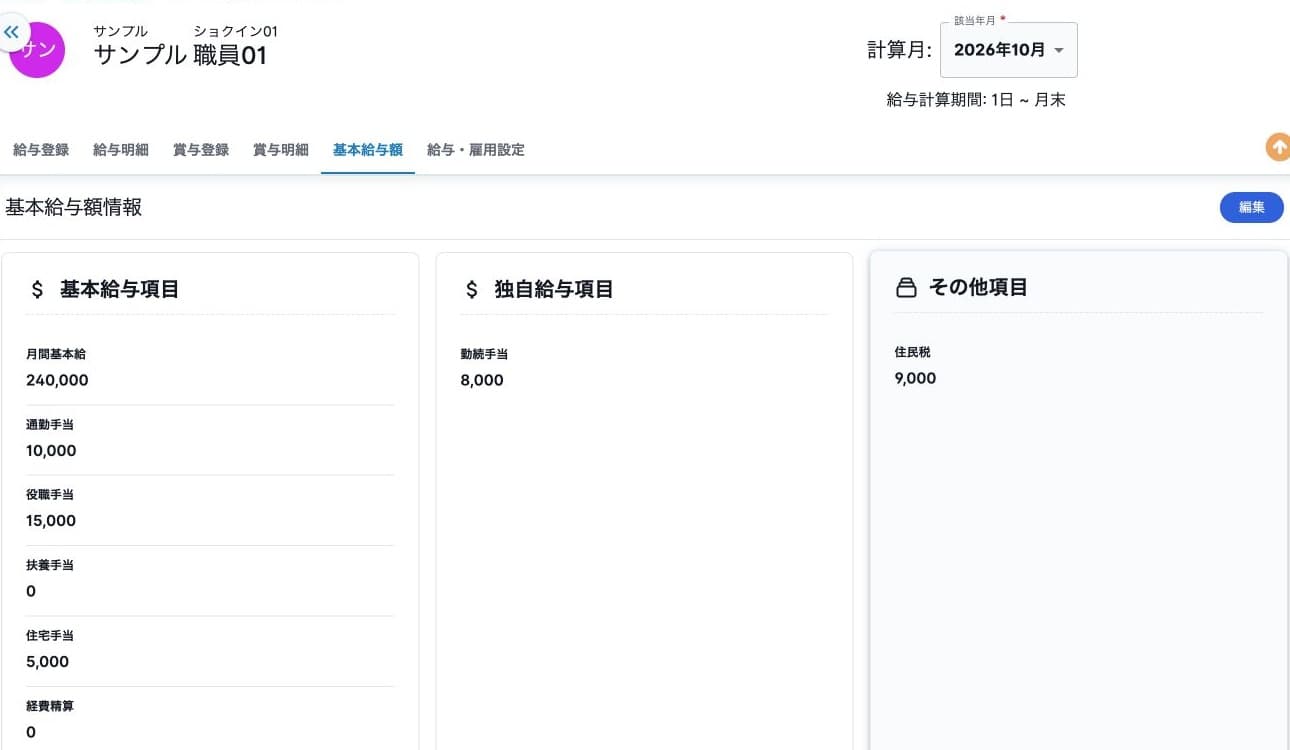The image size is (1290, 750).
Task: Click the icon beside その他項目
Action: [x=906, y=288]
